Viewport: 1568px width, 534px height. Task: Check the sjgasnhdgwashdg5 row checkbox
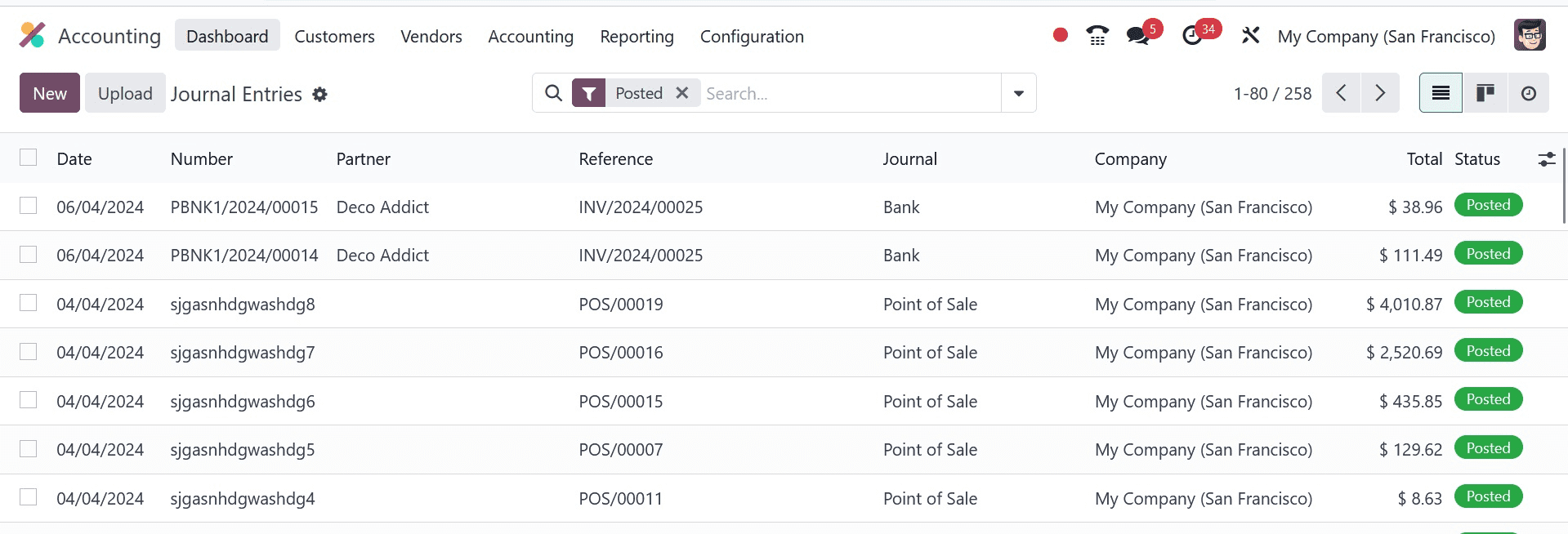29,448
